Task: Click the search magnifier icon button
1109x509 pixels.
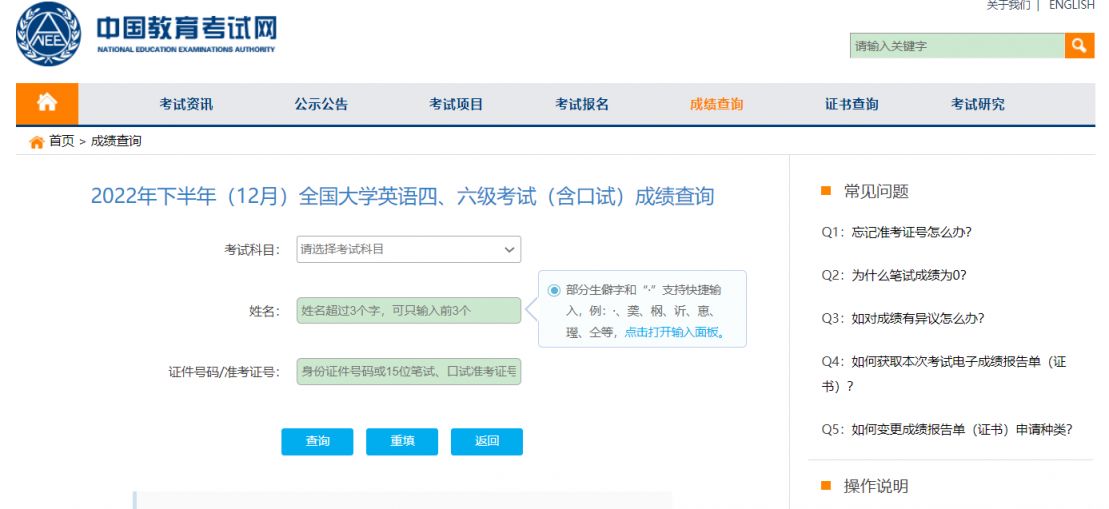Action: [1079, 45]
